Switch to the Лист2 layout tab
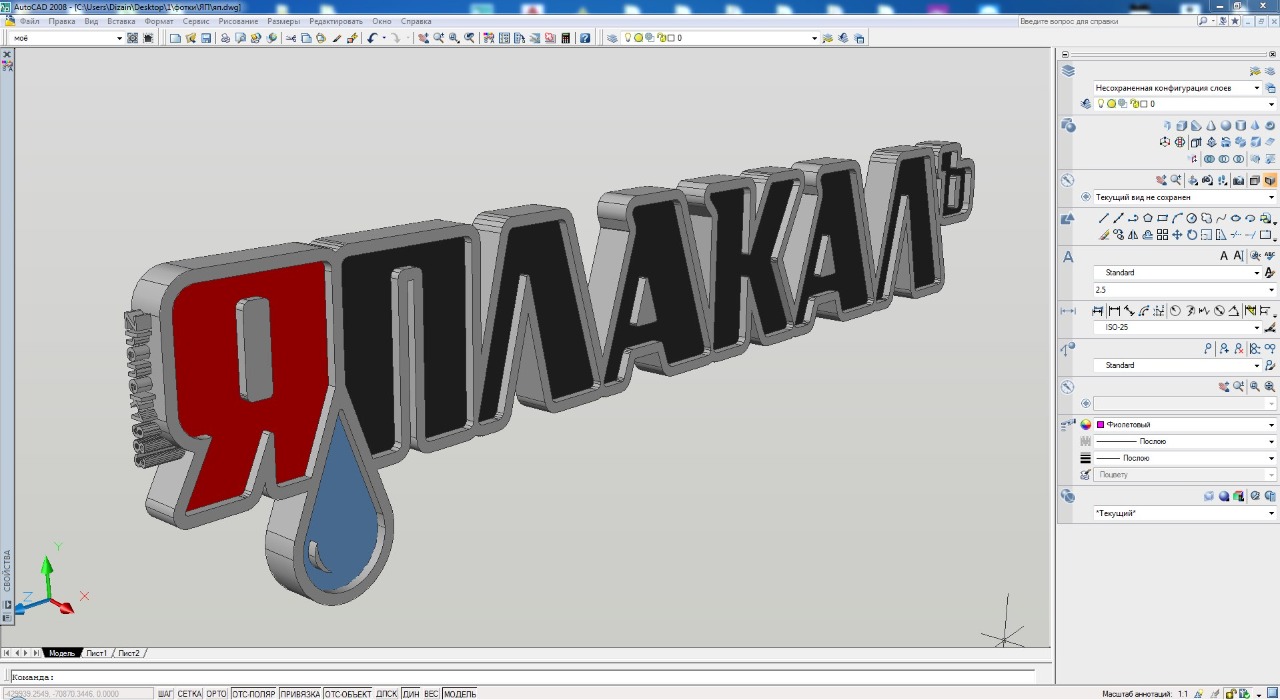This screenshot has height=700, width=1280. [x=129, y=653]
